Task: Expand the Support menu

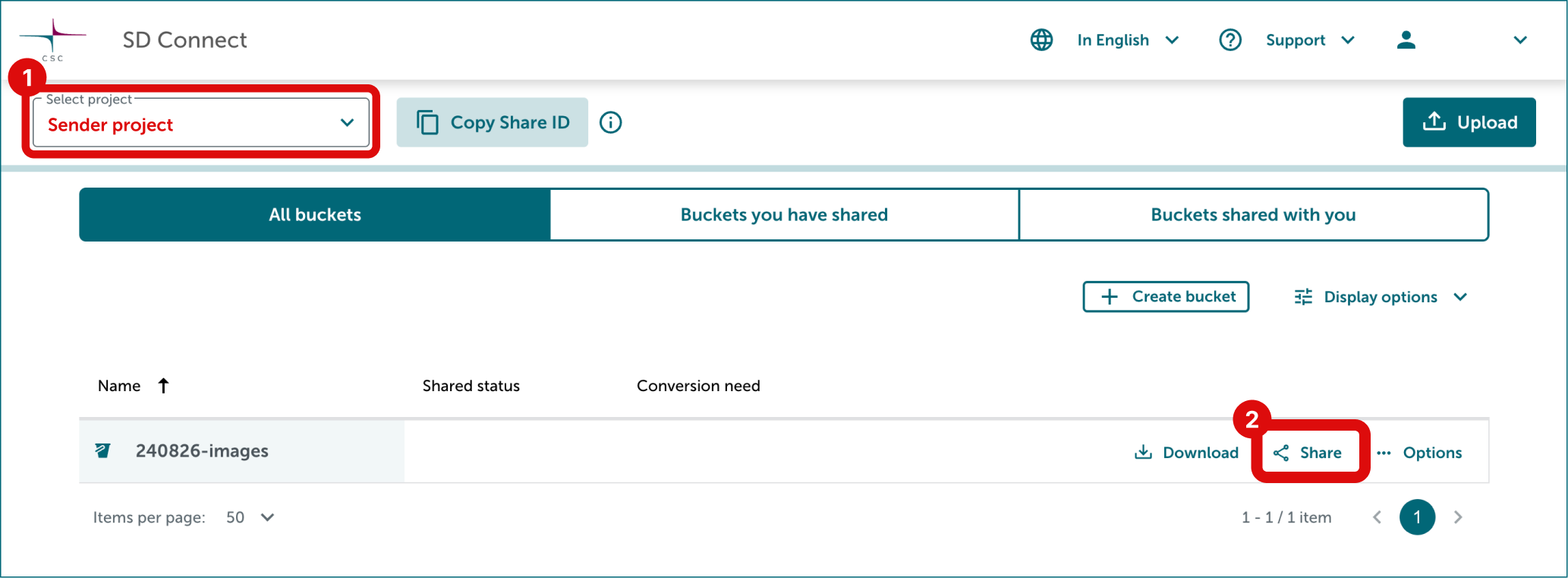Action: click(1310, 39)
